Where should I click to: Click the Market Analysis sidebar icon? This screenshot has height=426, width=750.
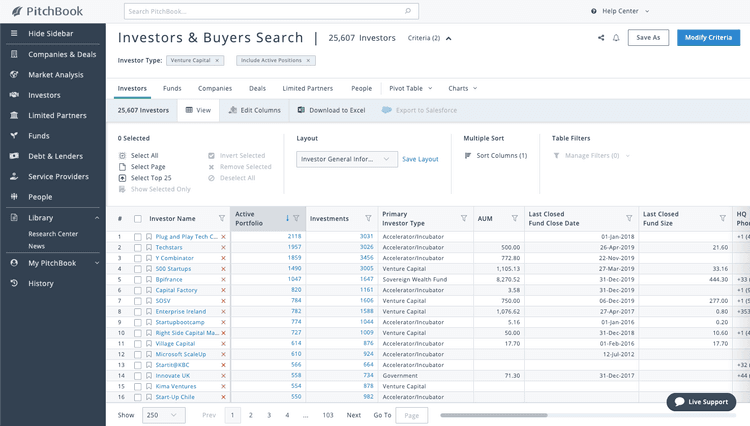click(x=14, y=75)
